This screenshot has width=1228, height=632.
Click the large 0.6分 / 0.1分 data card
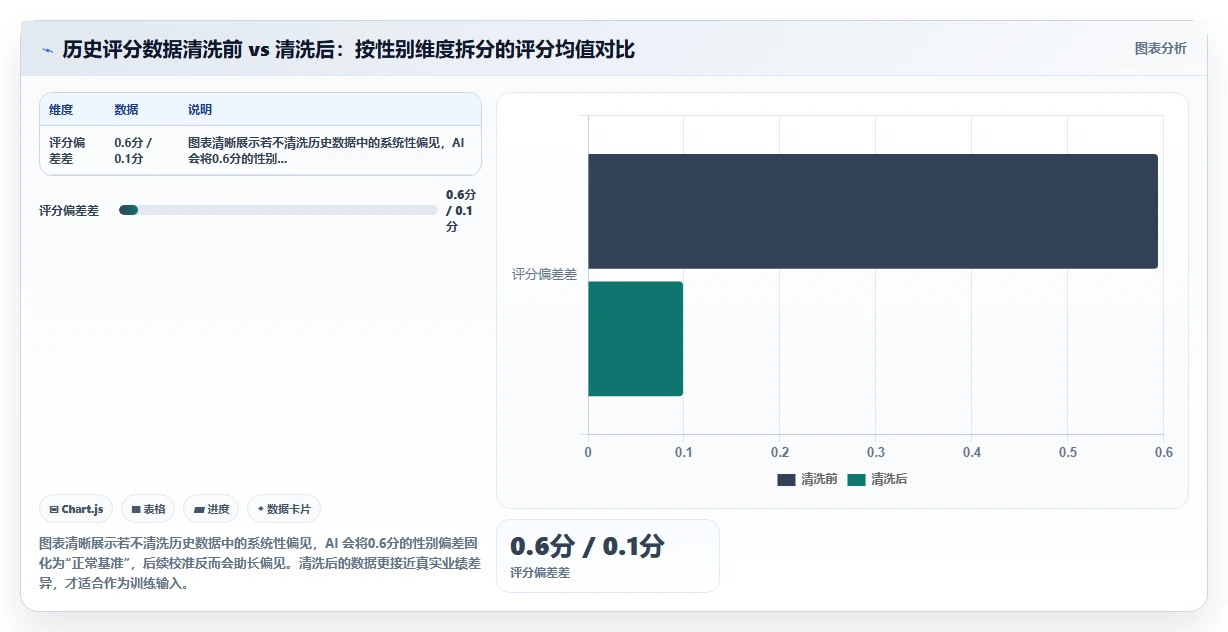point(607,556)
